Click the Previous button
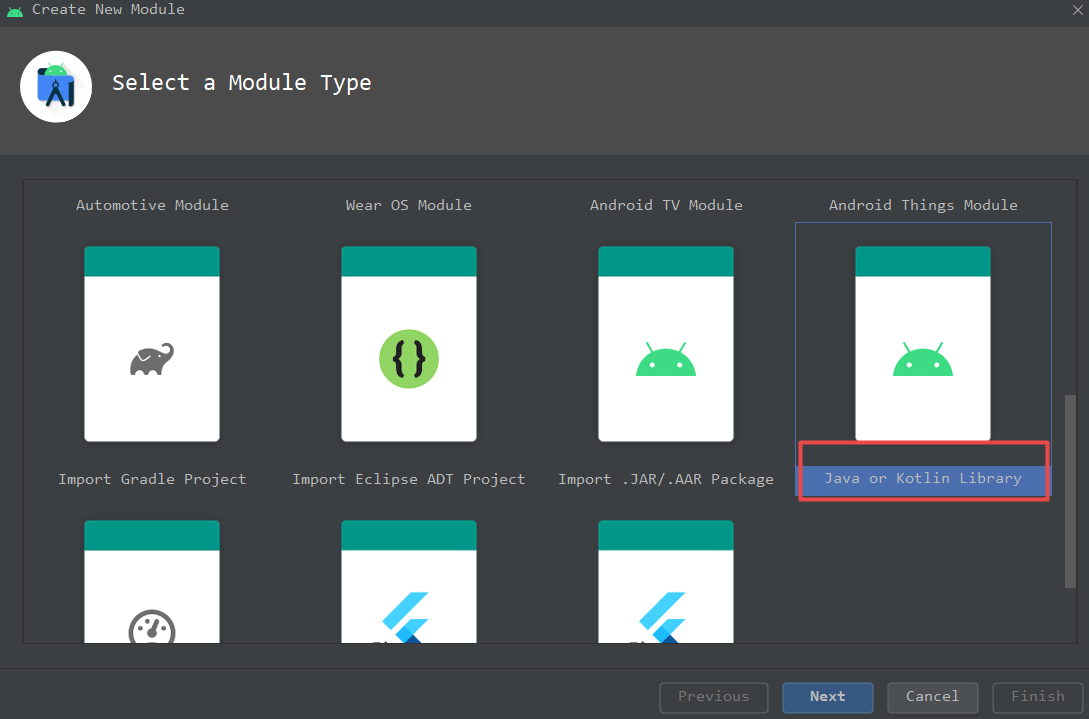Viewport: 1089px width, 719px height. tap(714, 697)
